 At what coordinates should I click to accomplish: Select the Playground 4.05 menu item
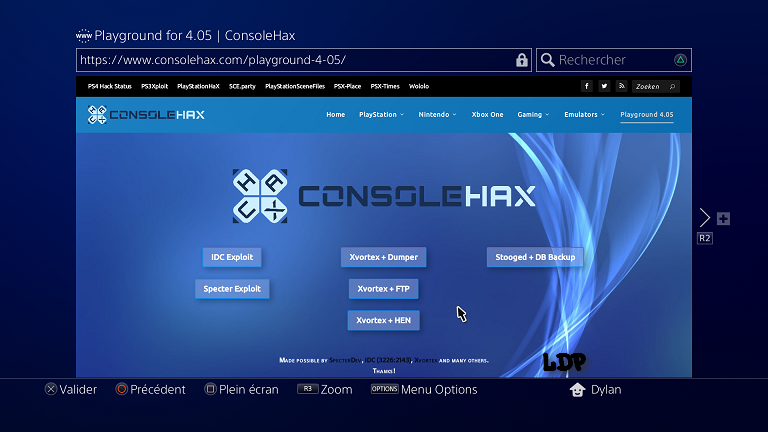pos(647,115)
